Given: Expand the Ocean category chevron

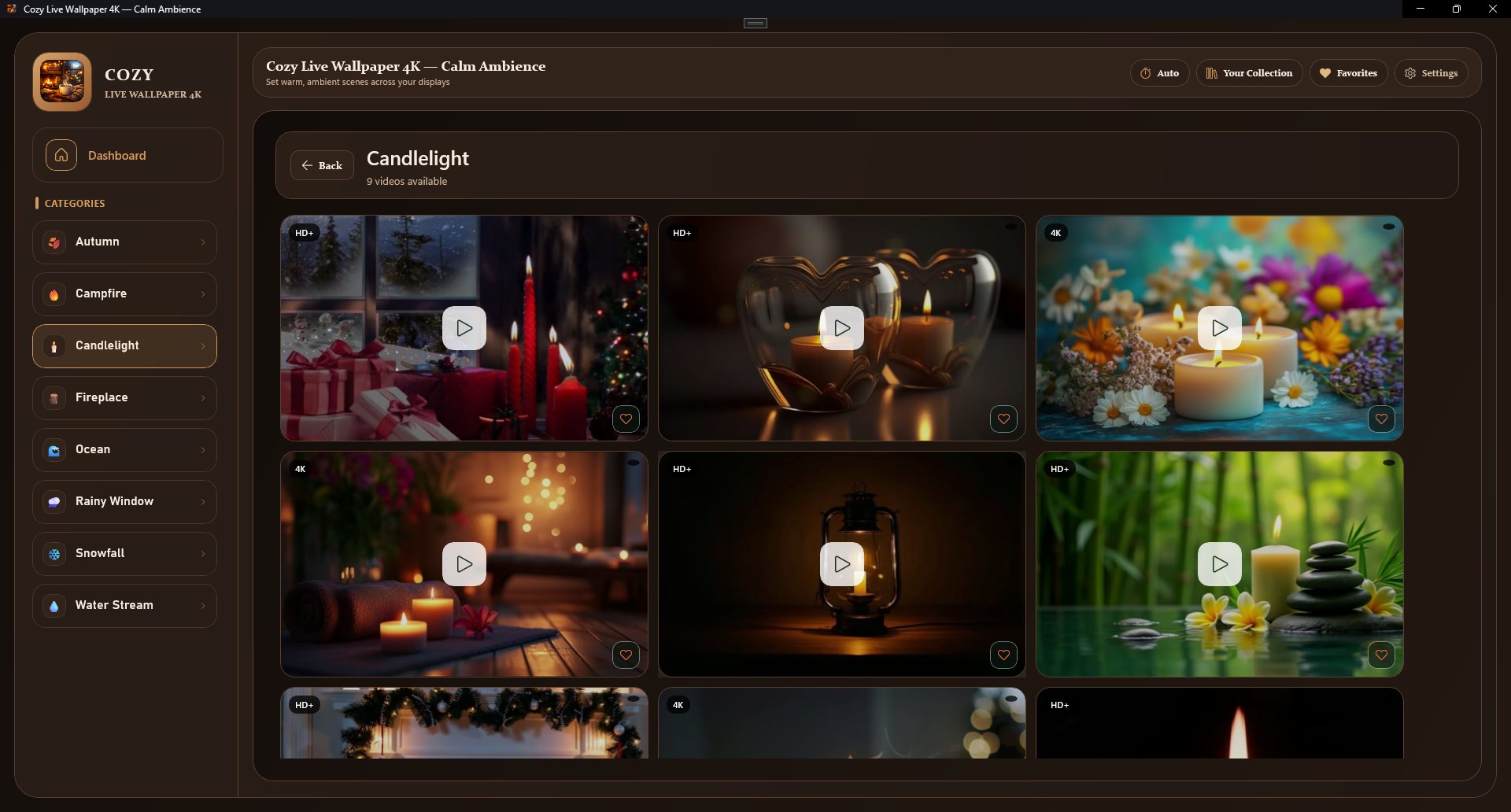Looking at the screenshot, I should coord(203,450).
